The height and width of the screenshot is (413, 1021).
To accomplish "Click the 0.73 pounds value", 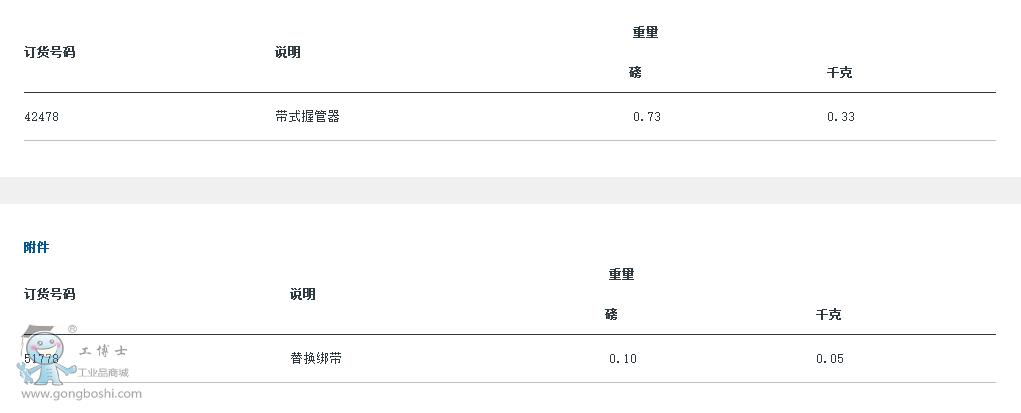I will pyautogui.click(x=647, y=117).
